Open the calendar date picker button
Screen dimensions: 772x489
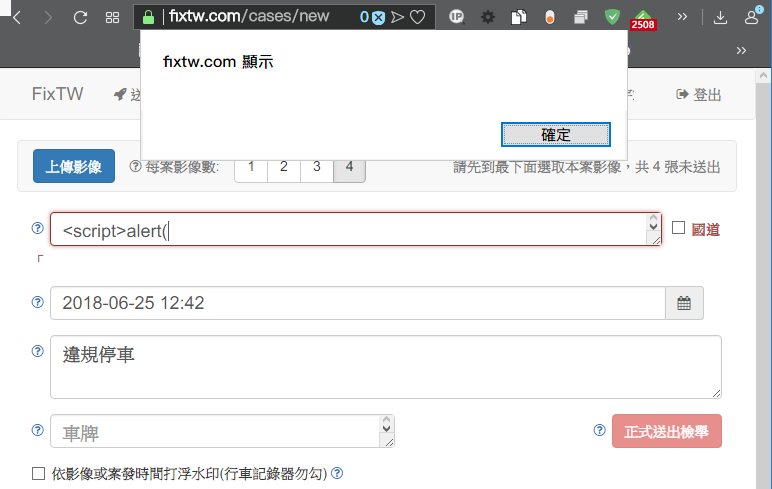click(x=684, y=303)
